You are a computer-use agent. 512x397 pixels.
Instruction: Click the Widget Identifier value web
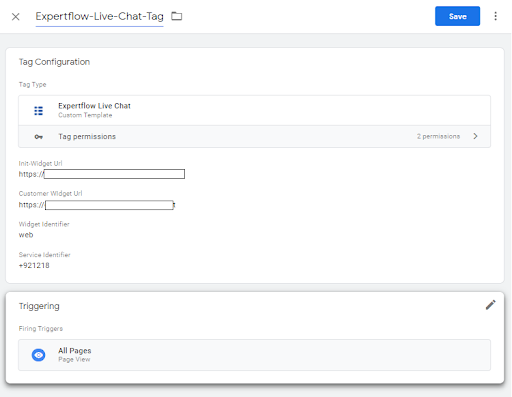tap(26, 235)
